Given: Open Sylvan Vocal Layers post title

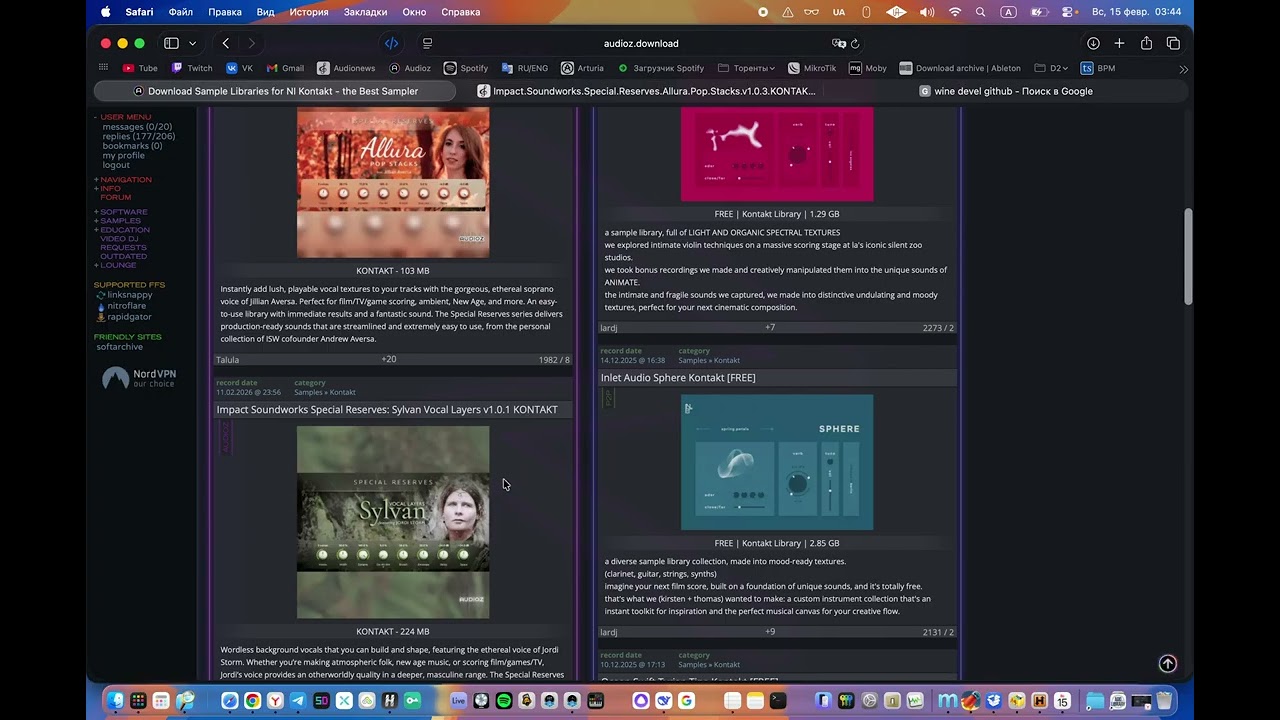Looking at the screenshot, I should (387, 409).
